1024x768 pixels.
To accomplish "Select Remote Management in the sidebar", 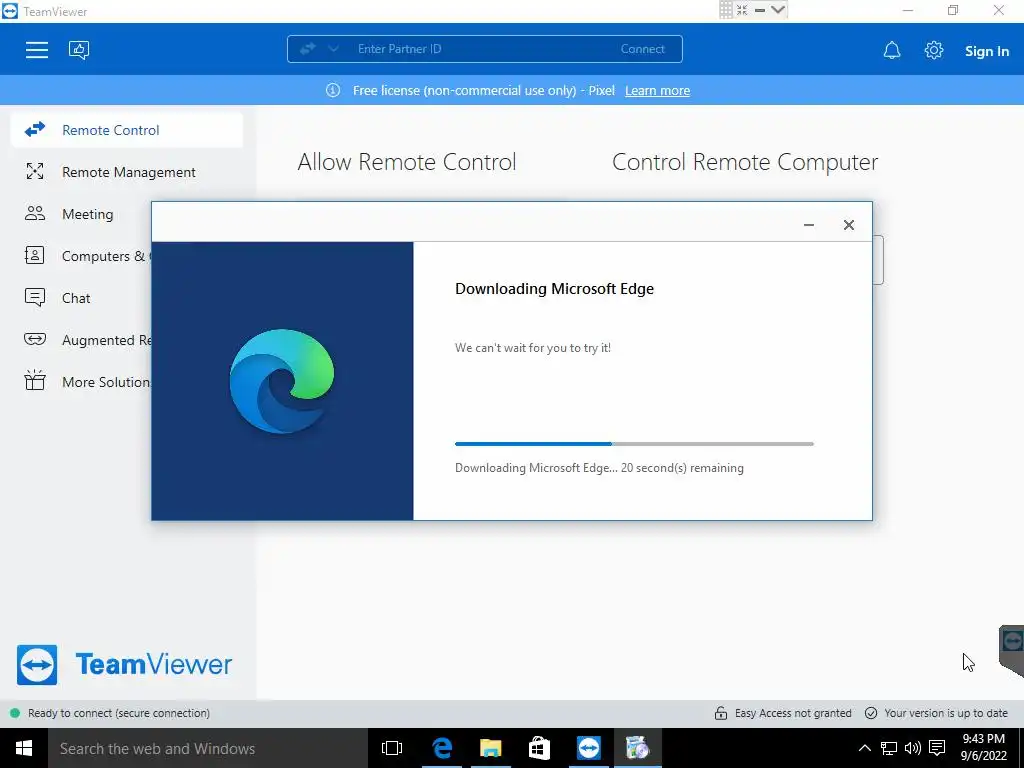I will pyautogui.click(x=127, y=172).
